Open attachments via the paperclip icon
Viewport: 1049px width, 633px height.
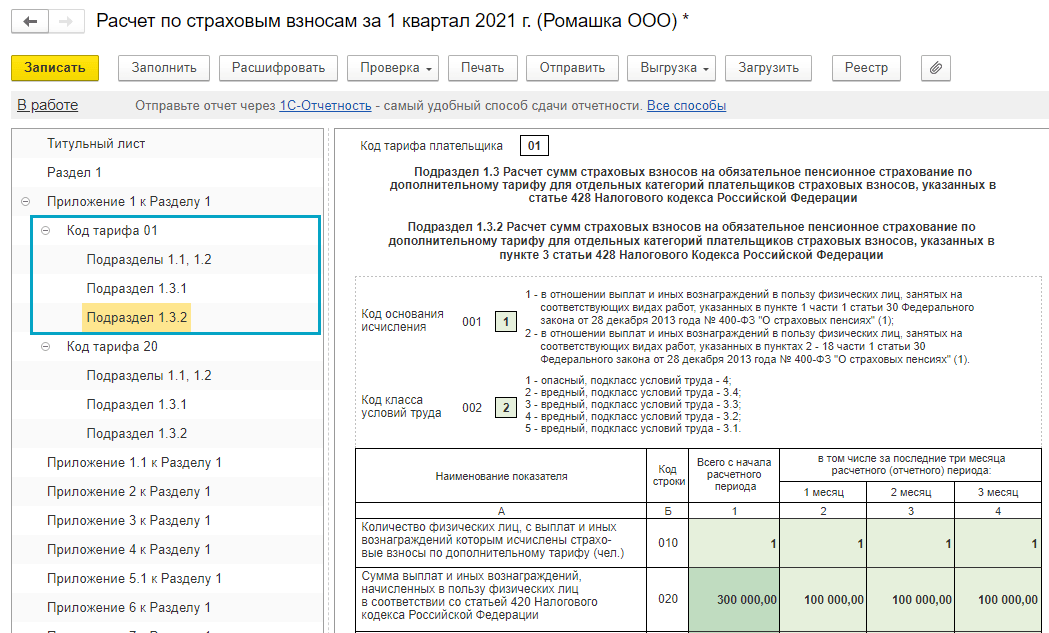[x=936, y=68]
